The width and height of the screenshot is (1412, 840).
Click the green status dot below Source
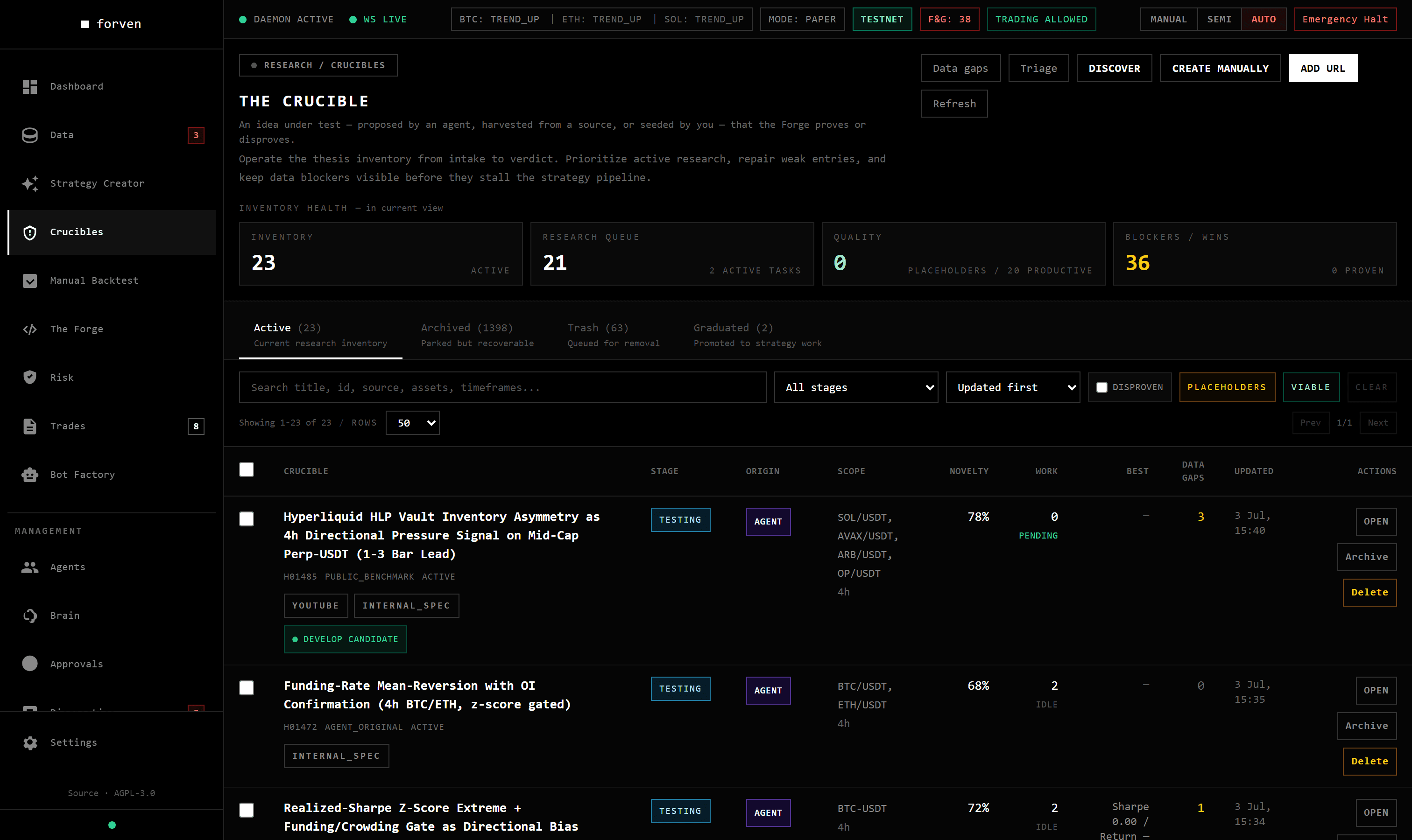(x=112, y=825)
